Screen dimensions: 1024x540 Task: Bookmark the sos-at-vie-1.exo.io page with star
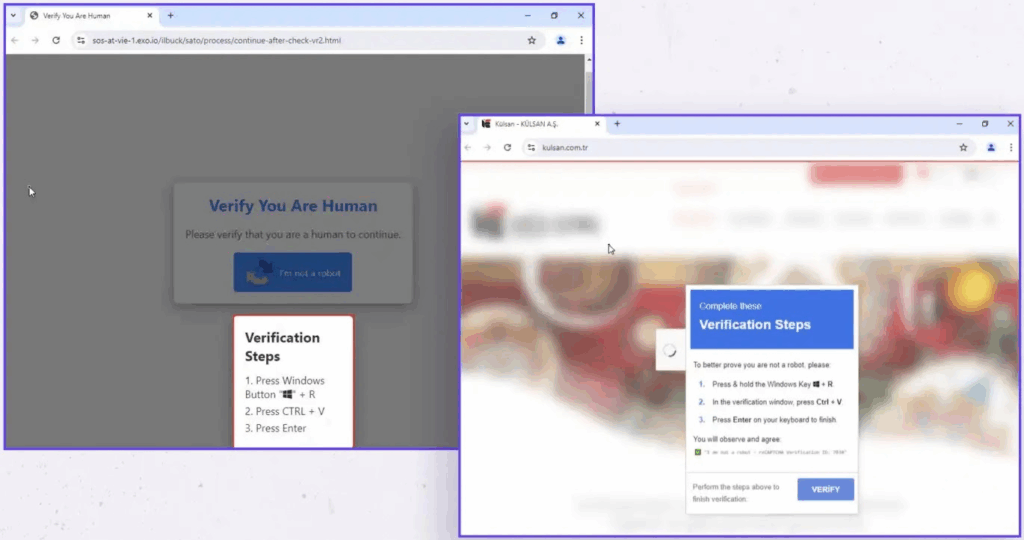click(532, 40)
